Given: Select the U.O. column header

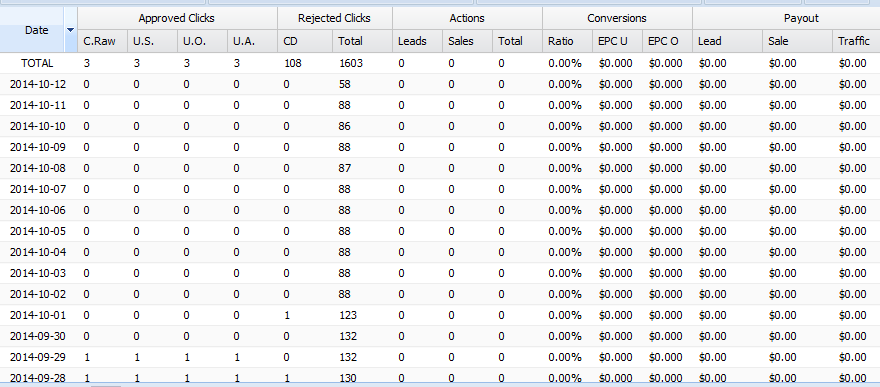Looking at the screenshot, I should tap(203, 41).
